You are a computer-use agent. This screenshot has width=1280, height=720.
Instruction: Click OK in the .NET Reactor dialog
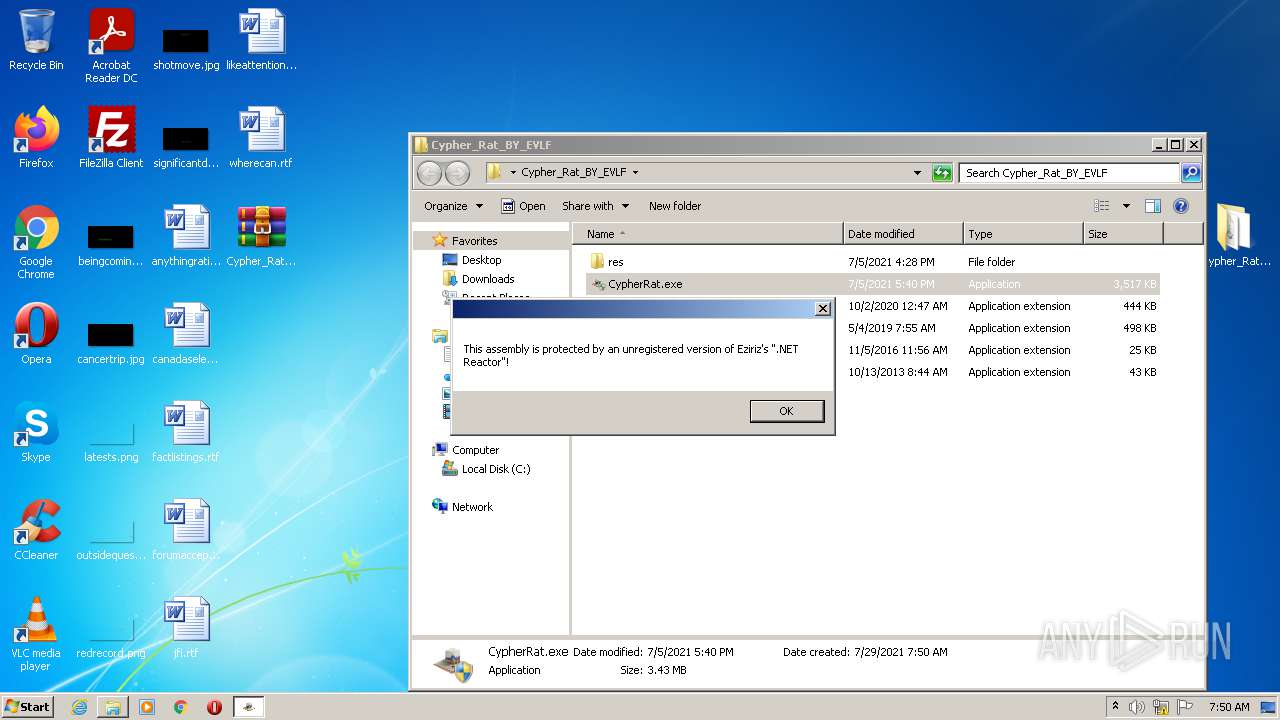pos(786,411)
